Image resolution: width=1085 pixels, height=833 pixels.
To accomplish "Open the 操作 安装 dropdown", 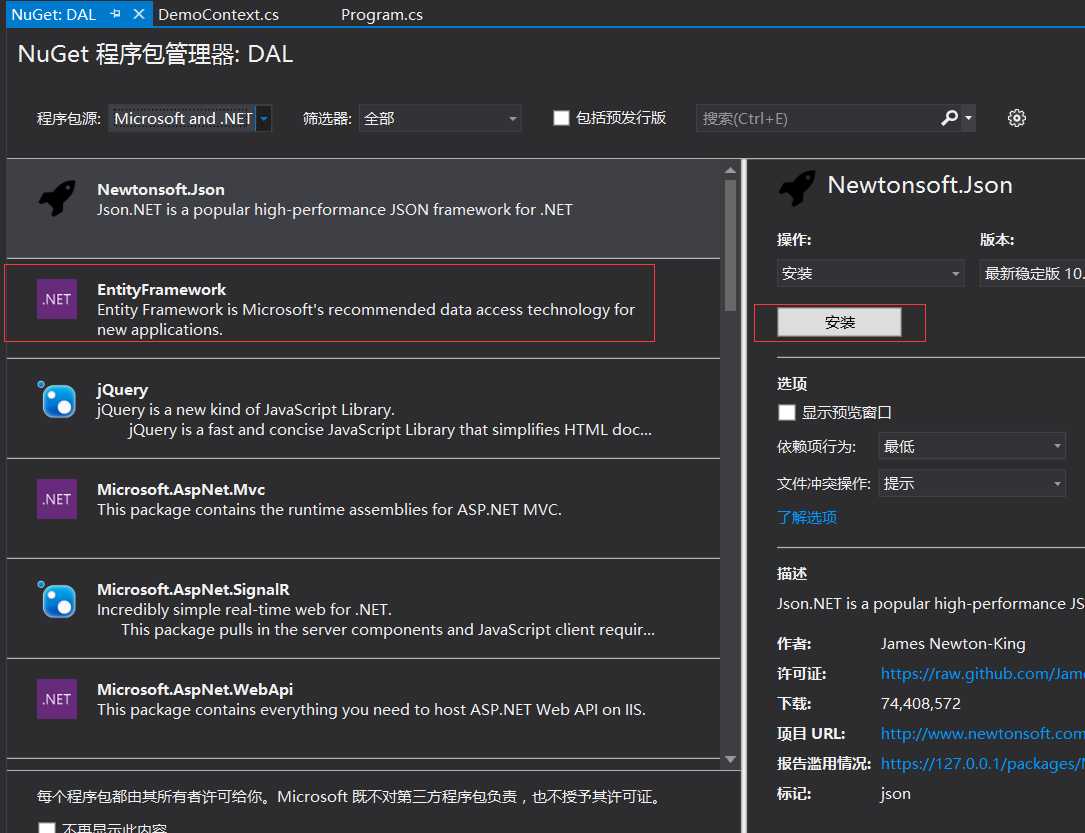I will [x=870, y=273].
